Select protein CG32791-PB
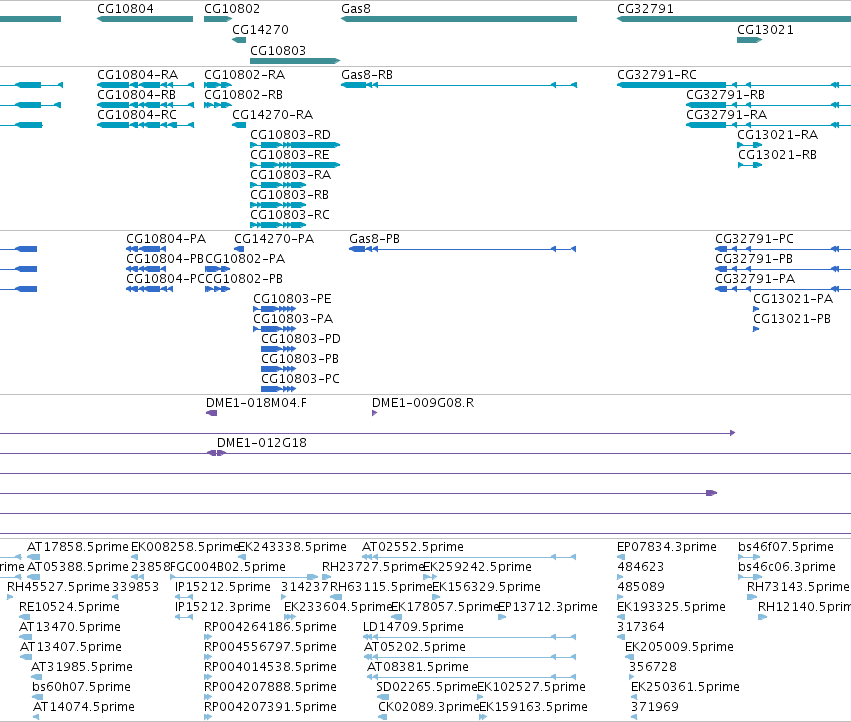Screen dimensions: 851x722 pos(783,269)
